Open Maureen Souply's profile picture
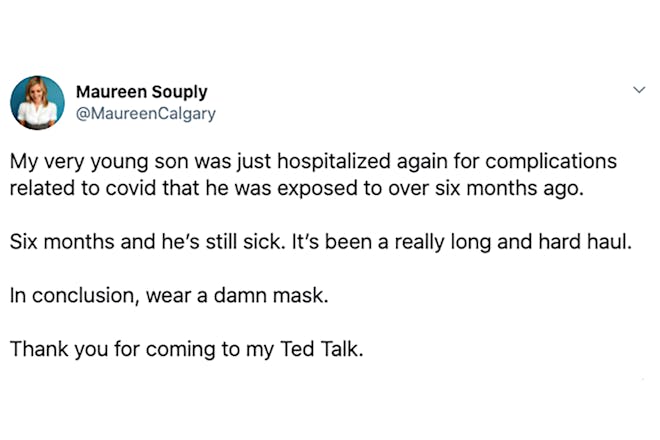660x440 pixels. click(37, 103)
